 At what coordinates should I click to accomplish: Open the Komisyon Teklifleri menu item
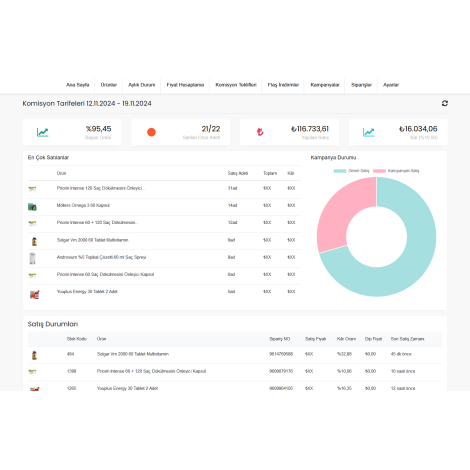(236, 85)
